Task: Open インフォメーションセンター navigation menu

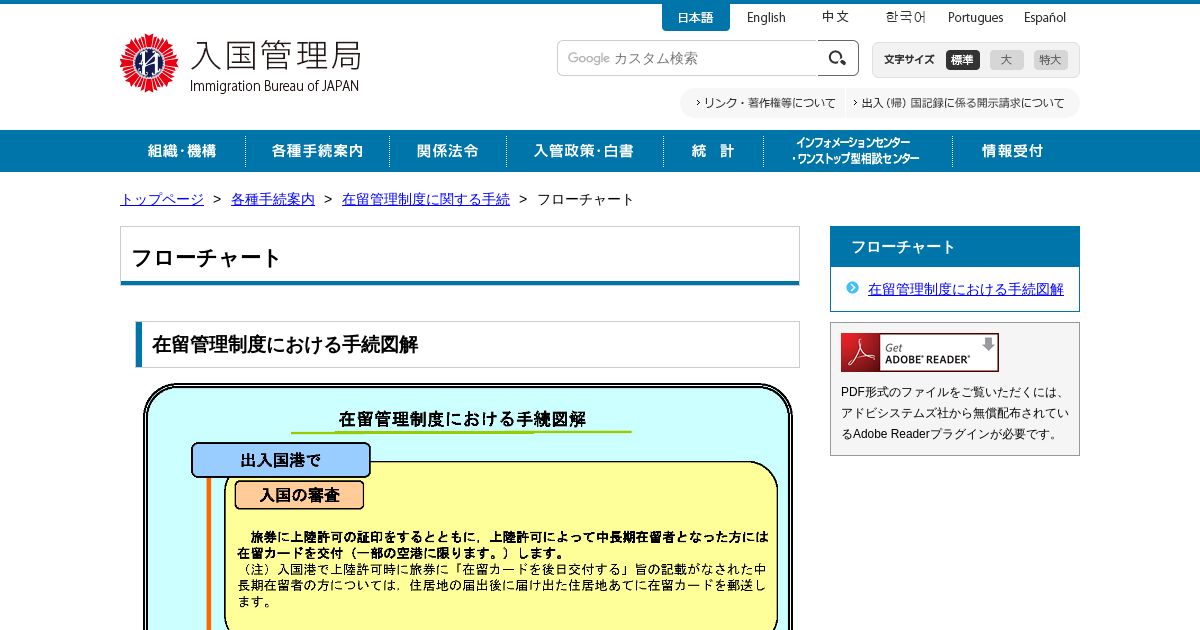Action: pos(857,151)
